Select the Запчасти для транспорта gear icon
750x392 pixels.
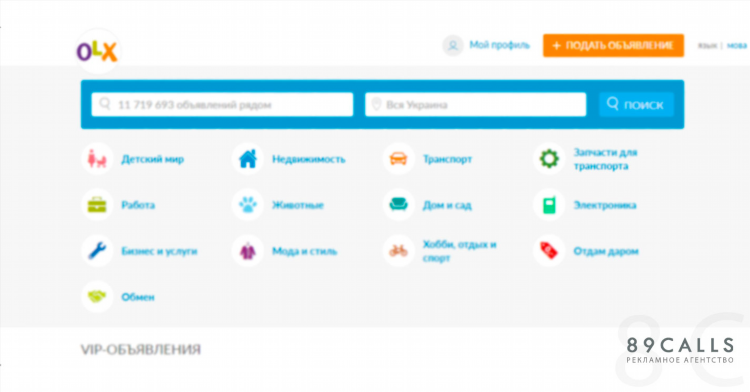click(x=549, y=159)
